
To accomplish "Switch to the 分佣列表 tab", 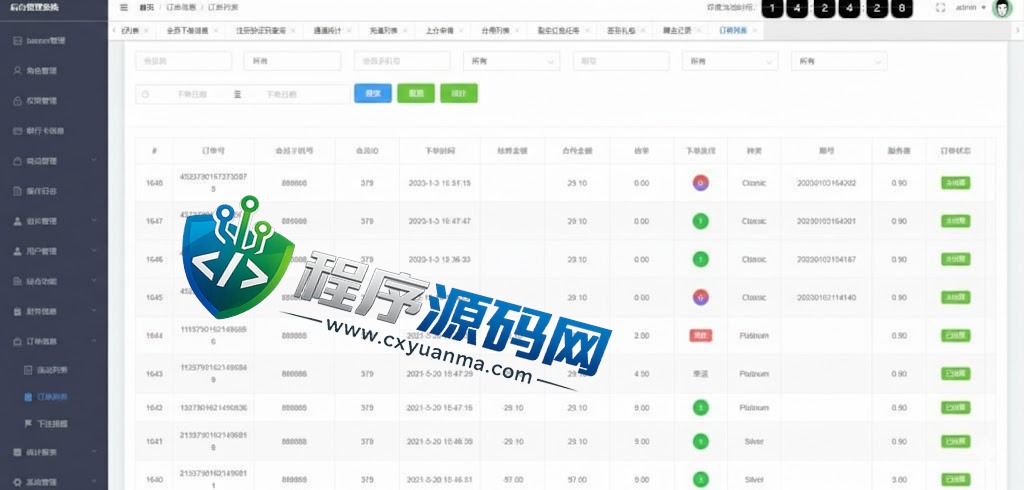I will coord(495,31).
